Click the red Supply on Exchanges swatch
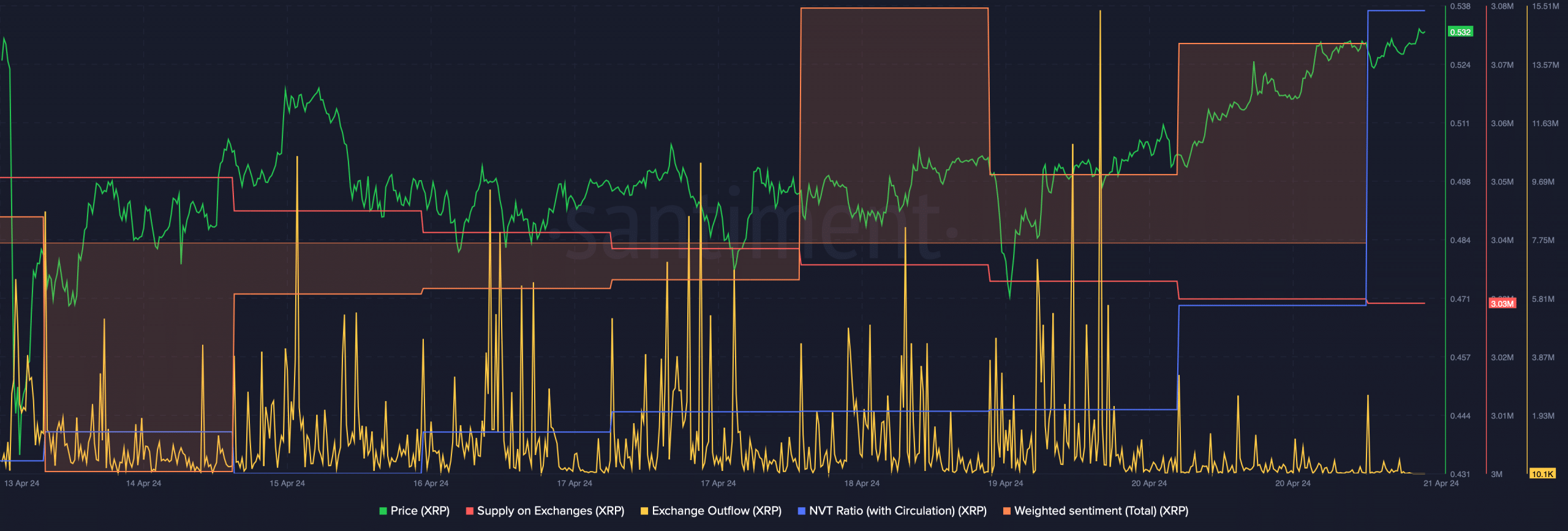Image resolution: width=1568 pixels, height=531 pixels. [470, 511]
